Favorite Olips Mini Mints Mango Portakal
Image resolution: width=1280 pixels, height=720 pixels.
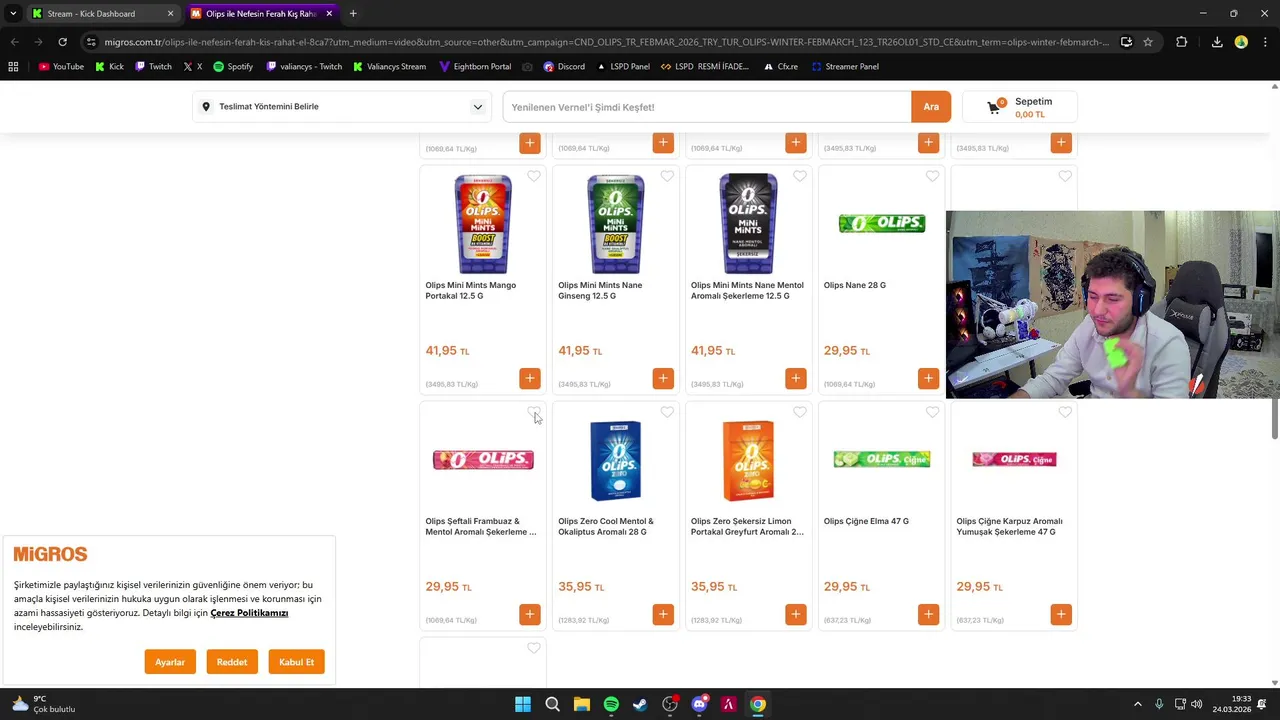[534, 176]
